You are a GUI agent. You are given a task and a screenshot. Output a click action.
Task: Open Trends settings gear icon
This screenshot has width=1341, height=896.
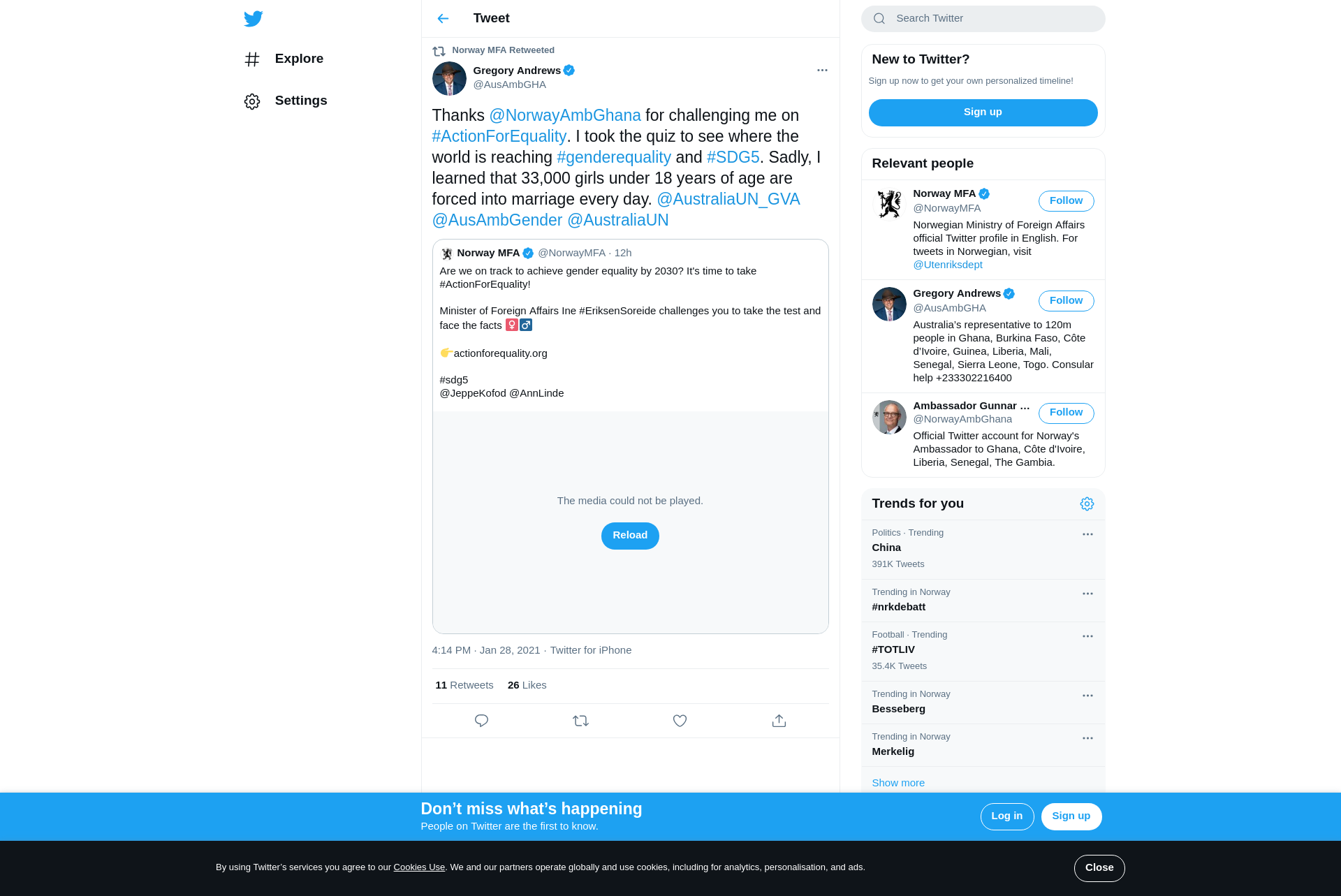(x=1087, y=504)
